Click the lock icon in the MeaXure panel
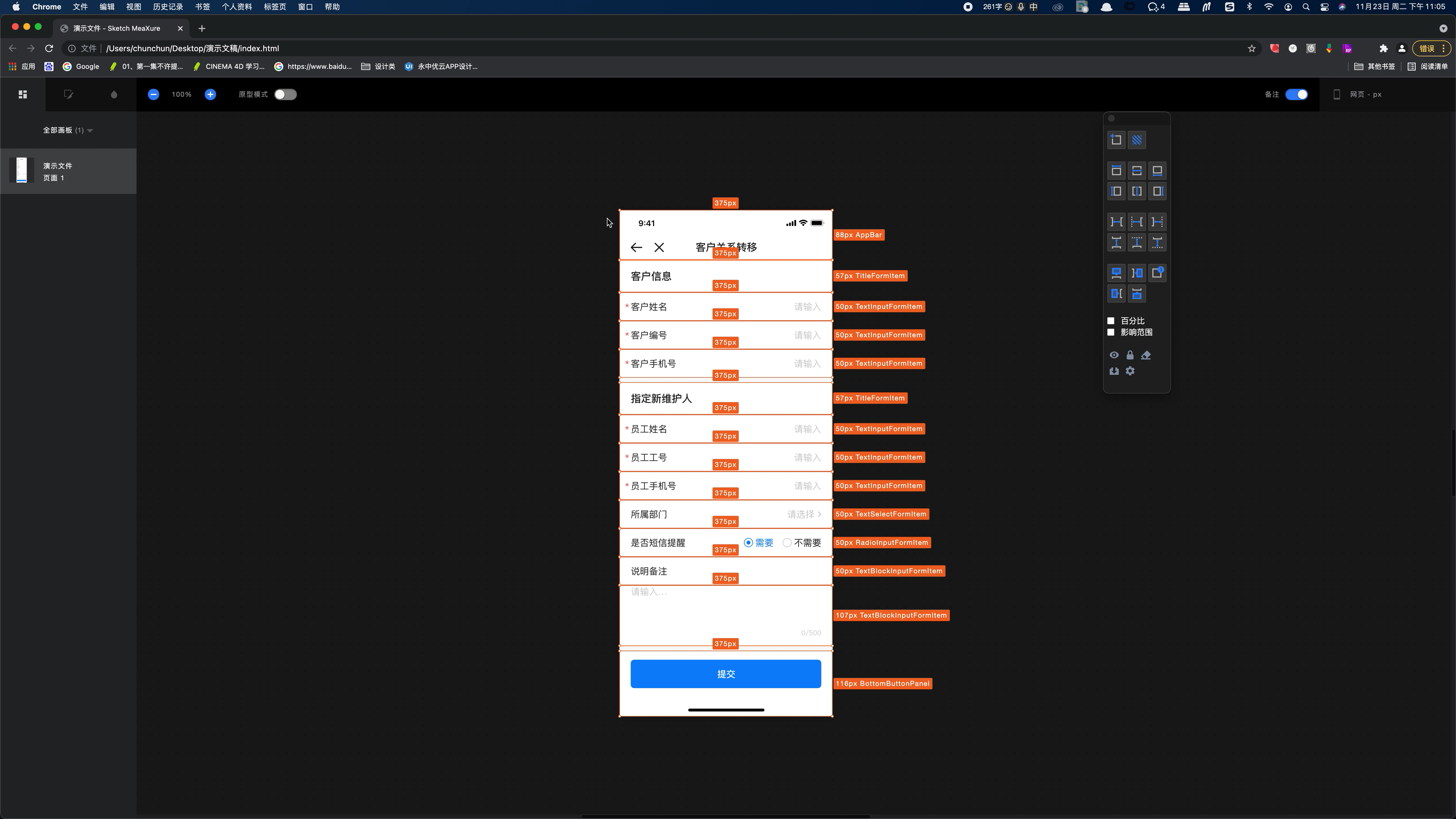Image resolution: width=1456 pixels, height=819 pixels. tap(1130, 355)
